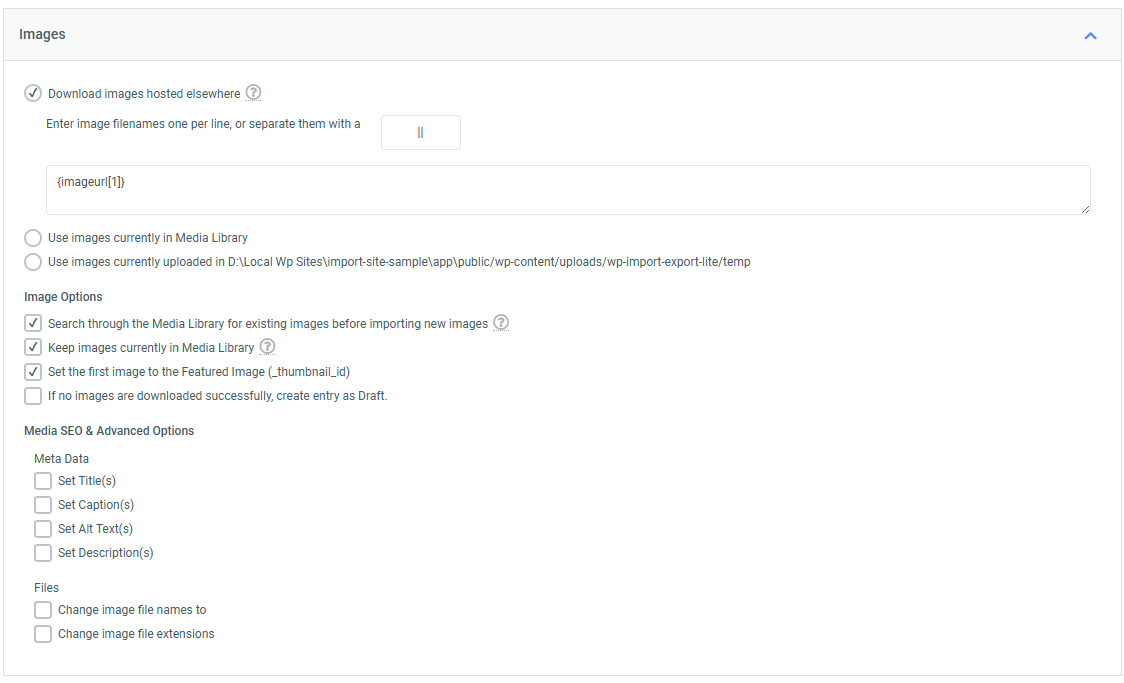Screen dimensions: 1124x683
Task: Uncheck Search through the Media Library for existing images
Action: (x=33, y=323)
